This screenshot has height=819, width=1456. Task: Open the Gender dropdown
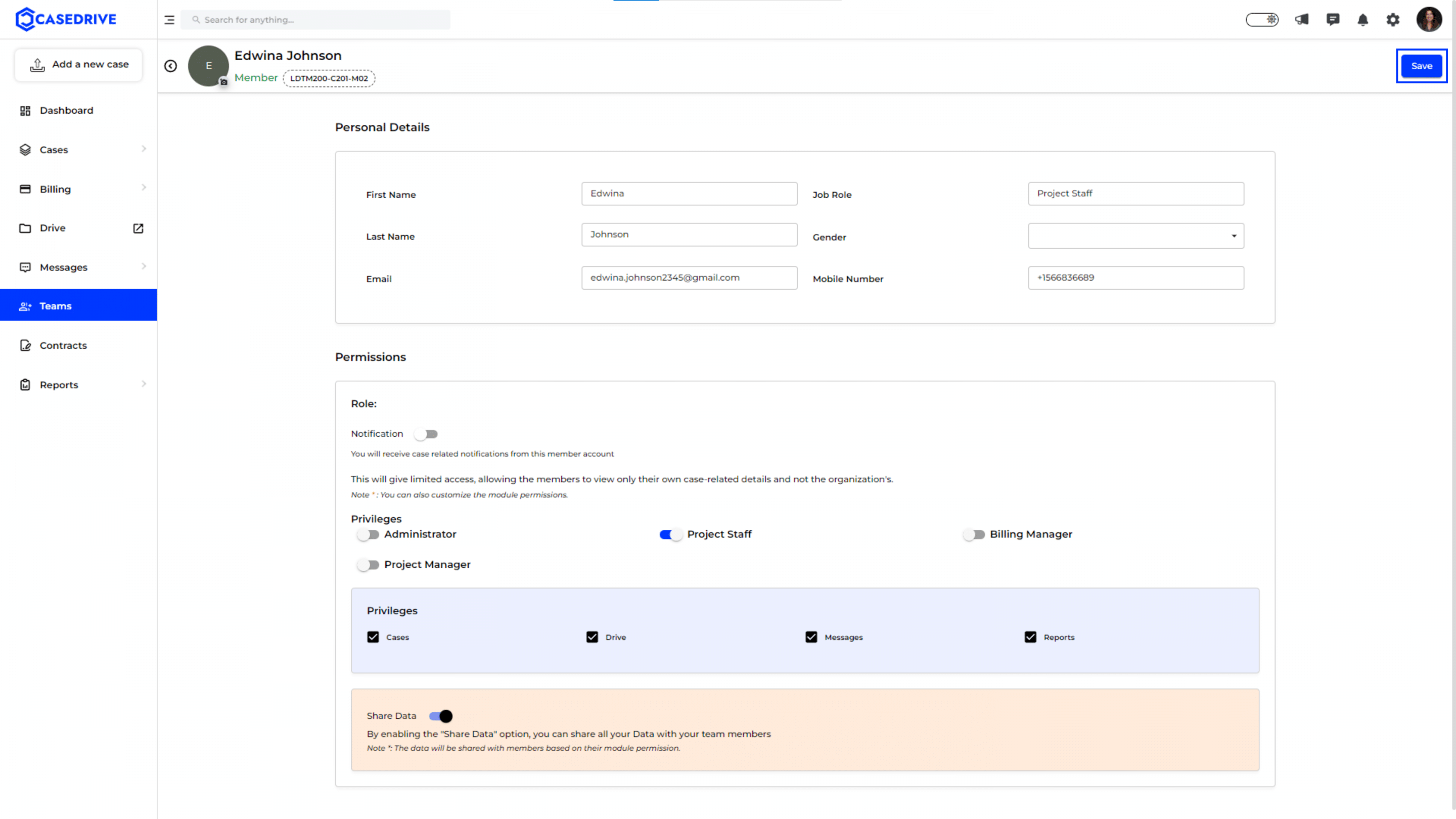pos(1135,236)
